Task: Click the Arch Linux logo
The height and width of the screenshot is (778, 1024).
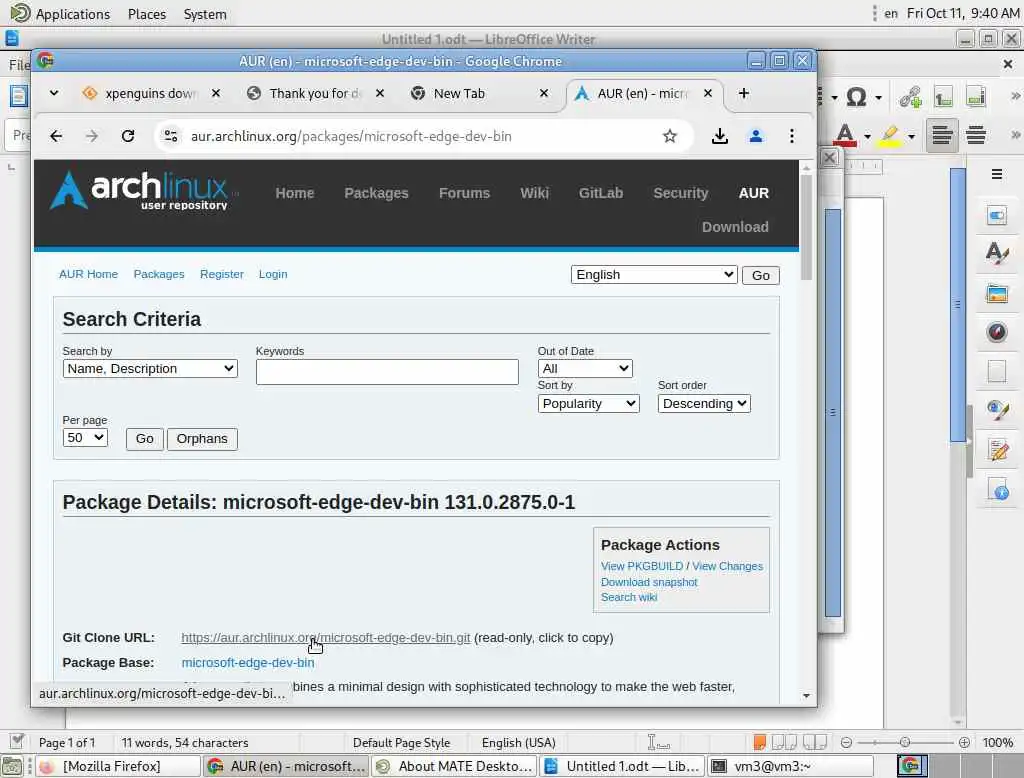Action: point(139,190)
